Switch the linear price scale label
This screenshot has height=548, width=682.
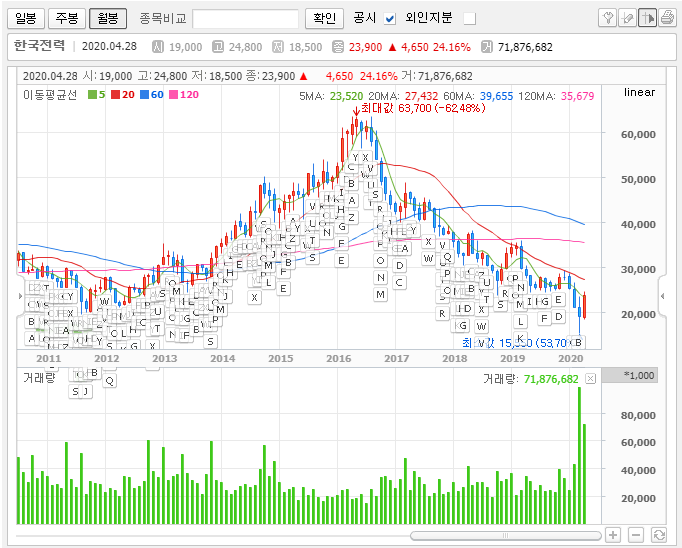(639, 92)
